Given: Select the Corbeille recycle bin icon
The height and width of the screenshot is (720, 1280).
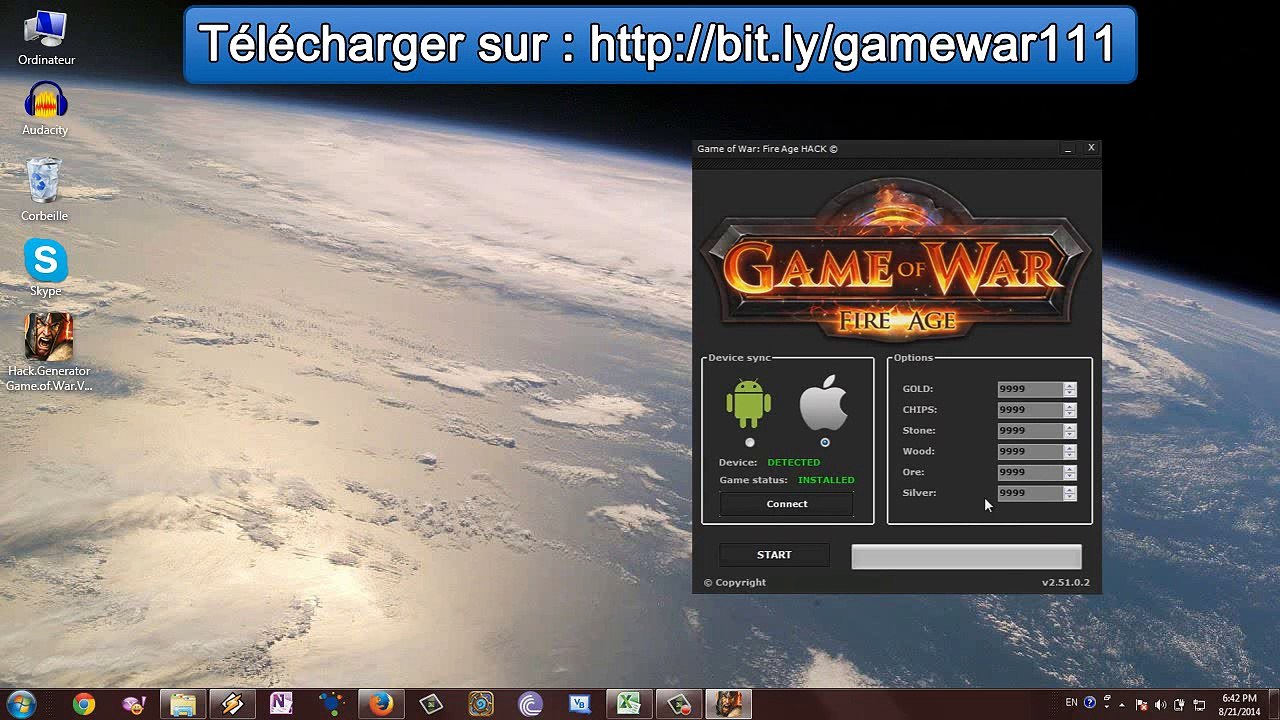Looking at the screenshot, I should point(45,190).
